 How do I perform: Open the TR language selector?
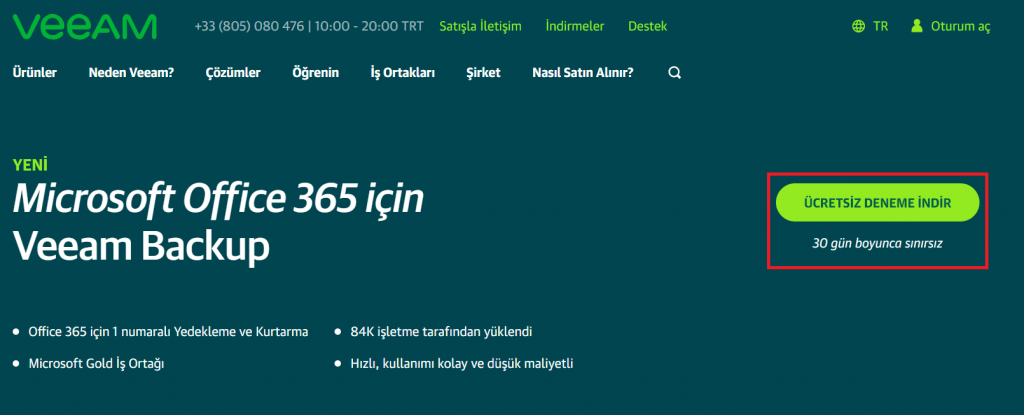880,27
